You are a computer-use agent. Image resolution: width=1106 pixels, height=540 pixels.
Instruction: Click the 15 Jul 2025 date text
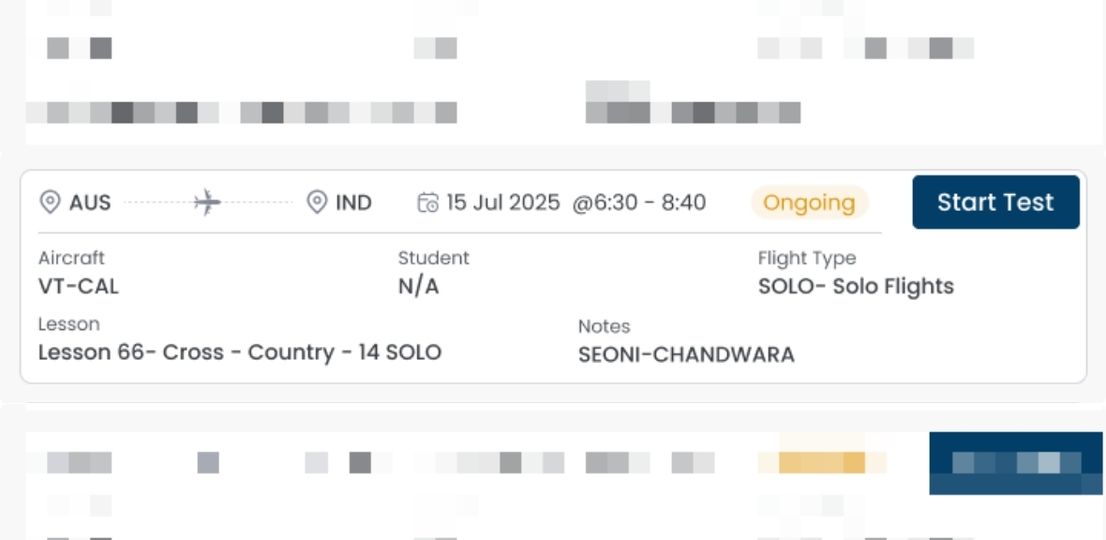(x=503, y=203)
